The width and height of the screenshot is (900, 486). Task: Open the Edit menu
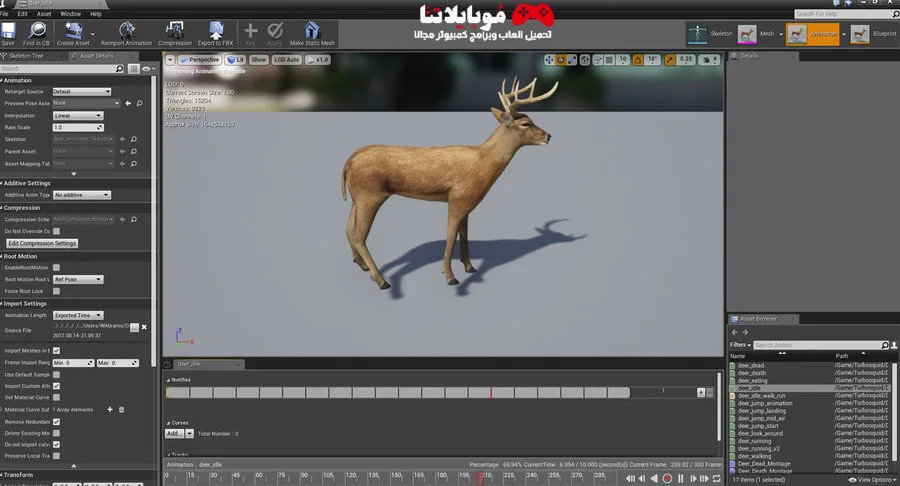pyautogui.click(x=22, y=14)
